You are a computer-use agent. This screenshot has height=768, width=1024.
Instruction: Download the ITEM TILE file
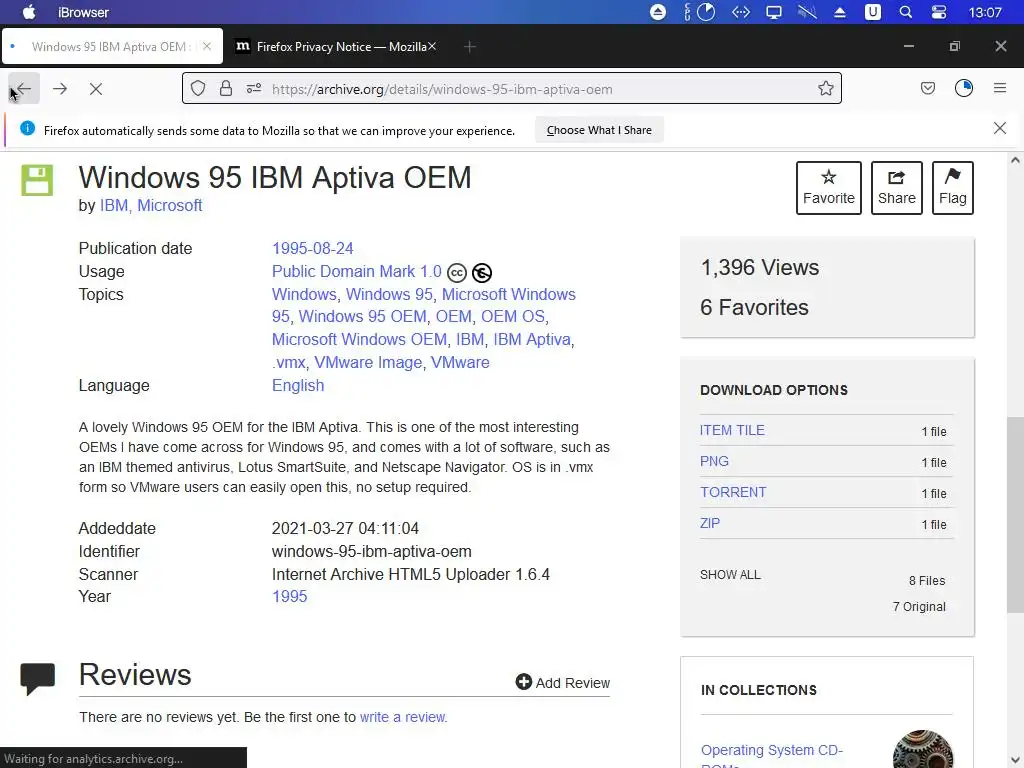pos(732,430)
